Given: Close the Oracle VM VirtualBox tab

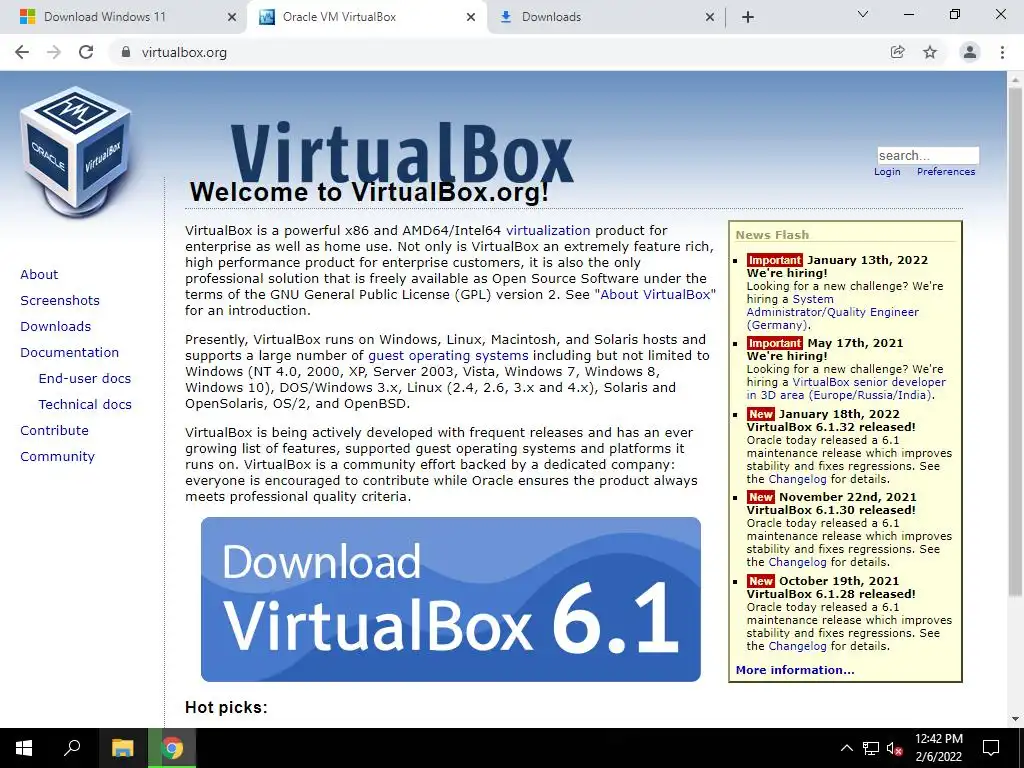Looking at the screenshot, I should click(x=471, y=17).
